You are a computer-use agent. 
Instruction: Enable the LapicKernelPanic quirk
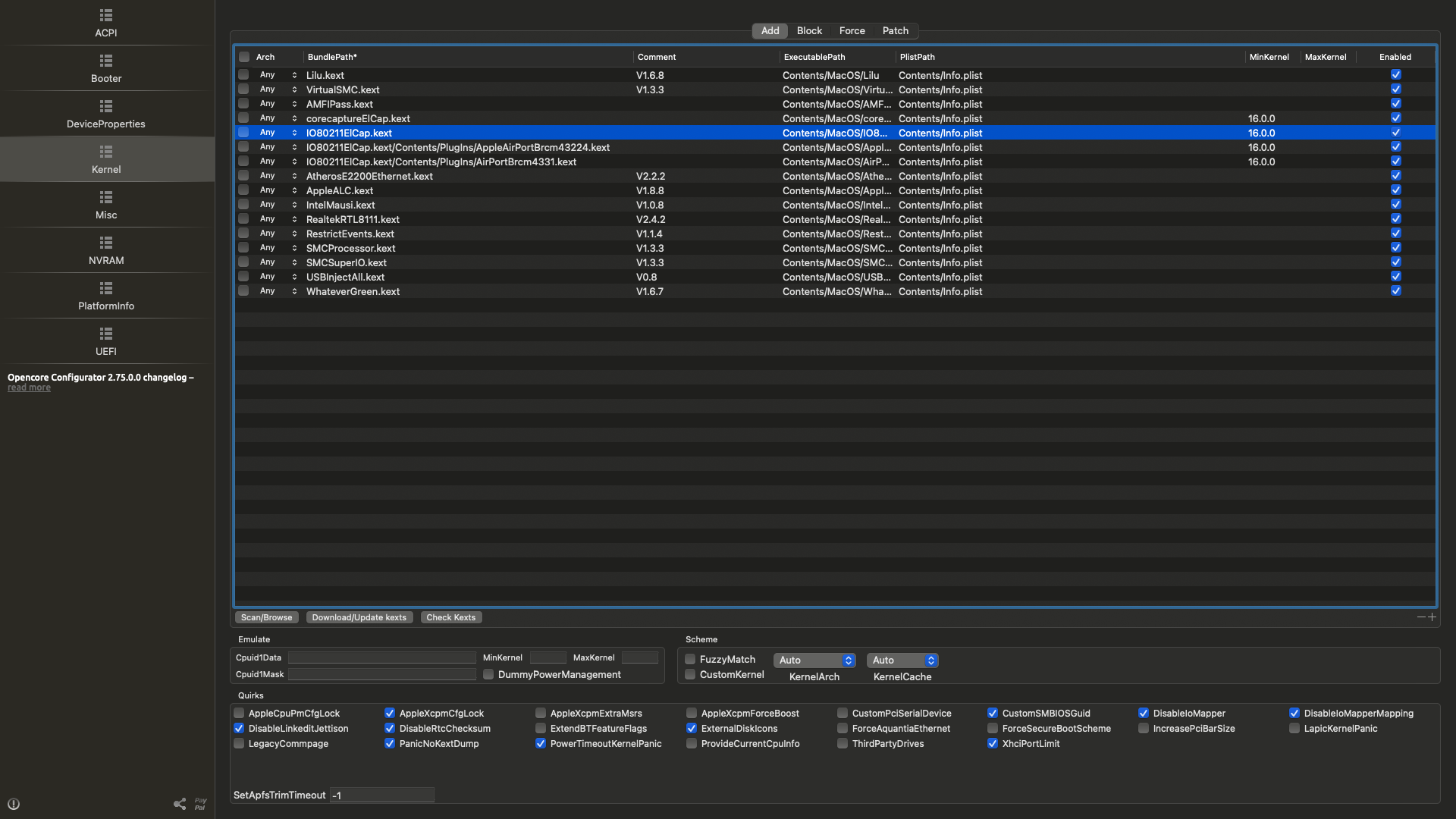pos(1294,728)
